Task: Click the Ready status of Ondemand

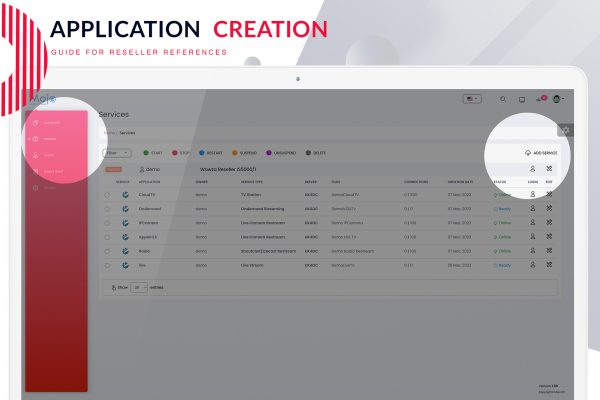Action: [502, 209]
